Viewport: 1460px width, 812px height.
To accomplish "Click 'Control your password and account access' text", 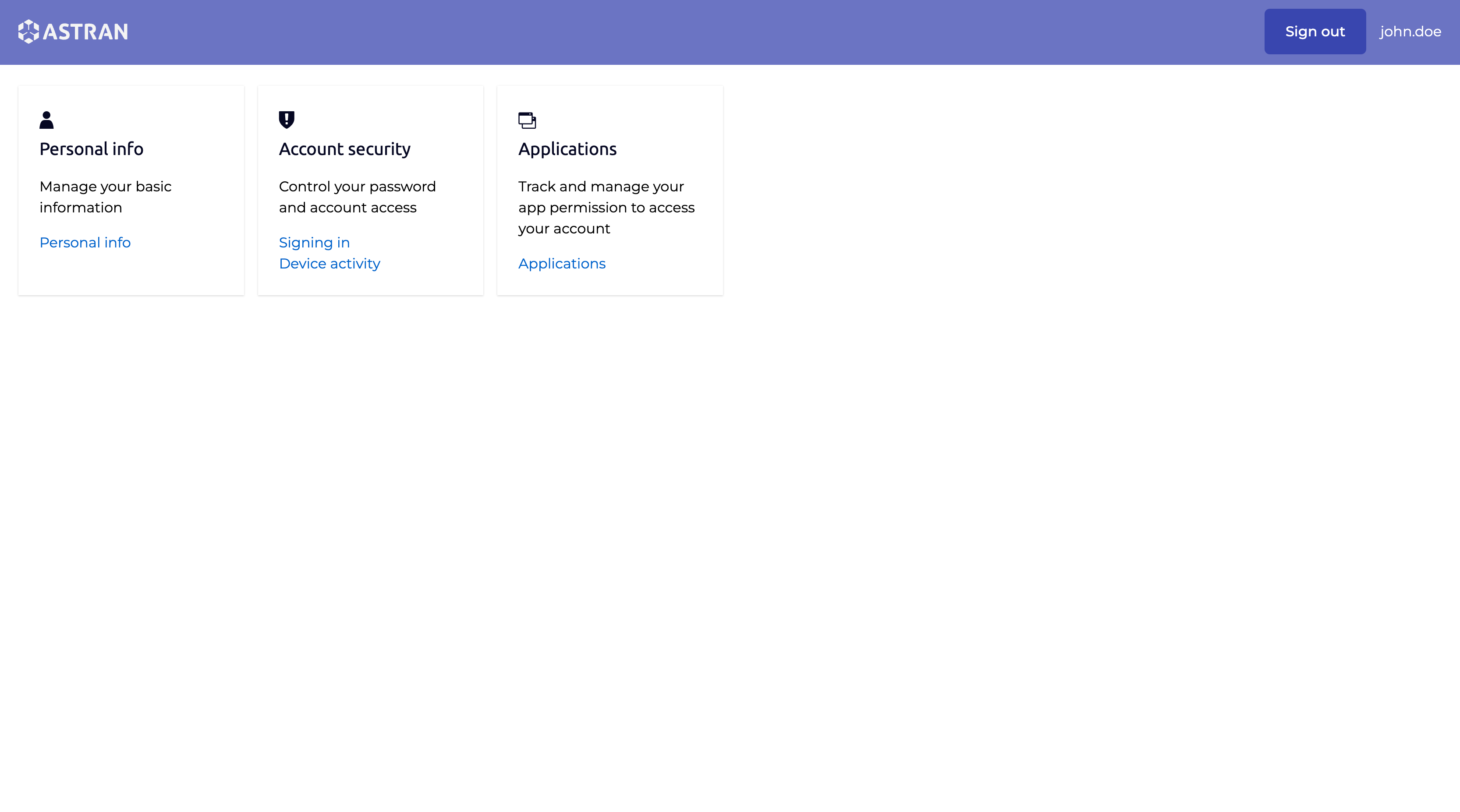I will click(357, 197).
